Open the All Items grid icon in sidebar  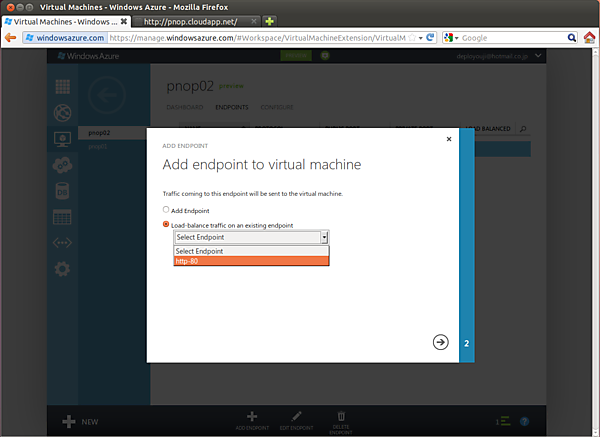pyautogui.click(x=62, y=87)
